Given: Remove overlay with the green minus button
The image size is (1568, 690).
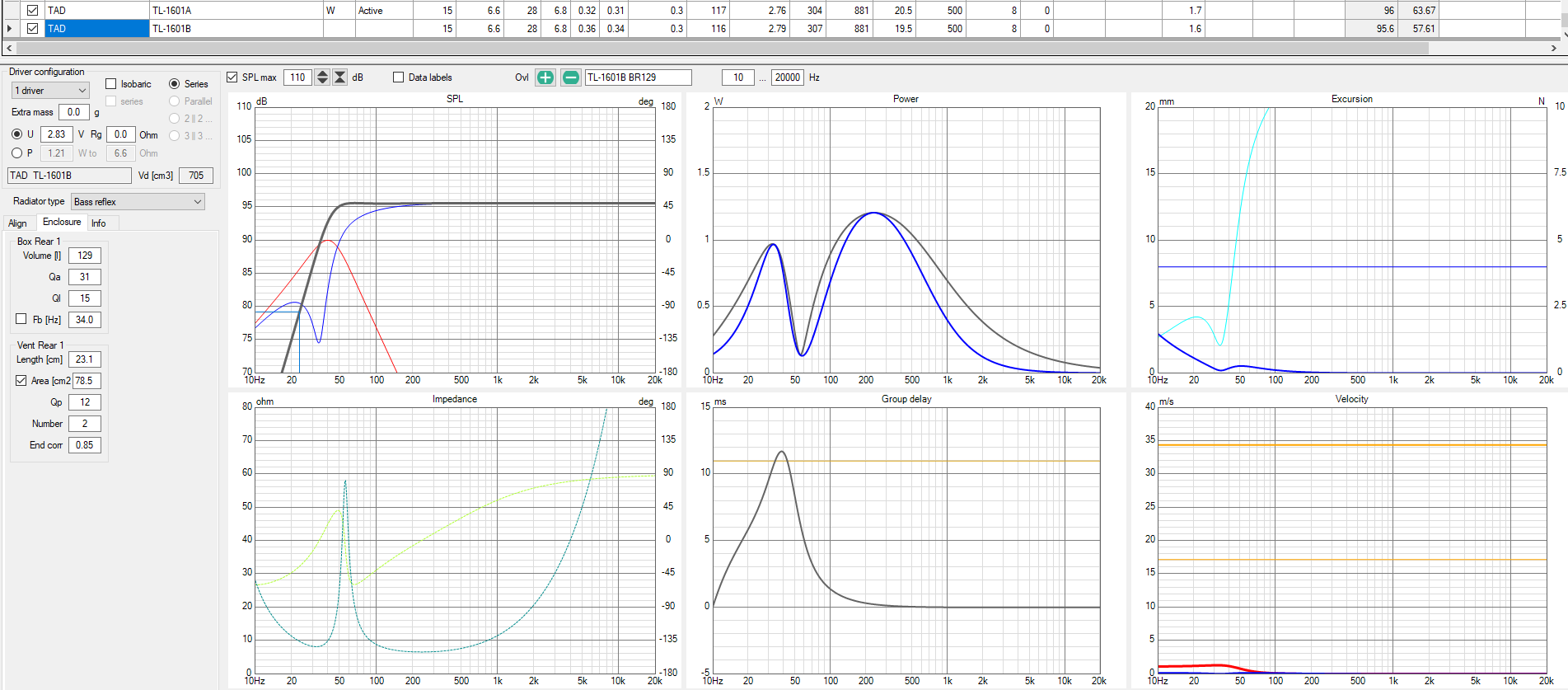Looking at the screenshot, I should pyautogui.click(x=570, y=77).
